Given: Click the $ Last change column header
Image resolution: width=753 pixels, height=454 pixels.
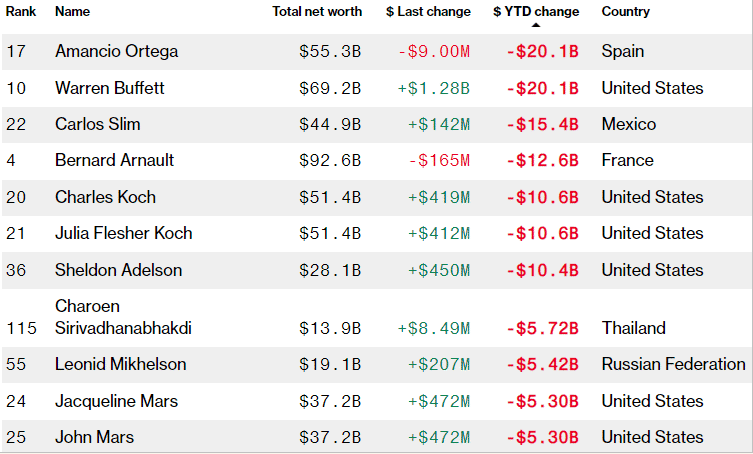Looking at the screenshot, I should pos(428,12).
